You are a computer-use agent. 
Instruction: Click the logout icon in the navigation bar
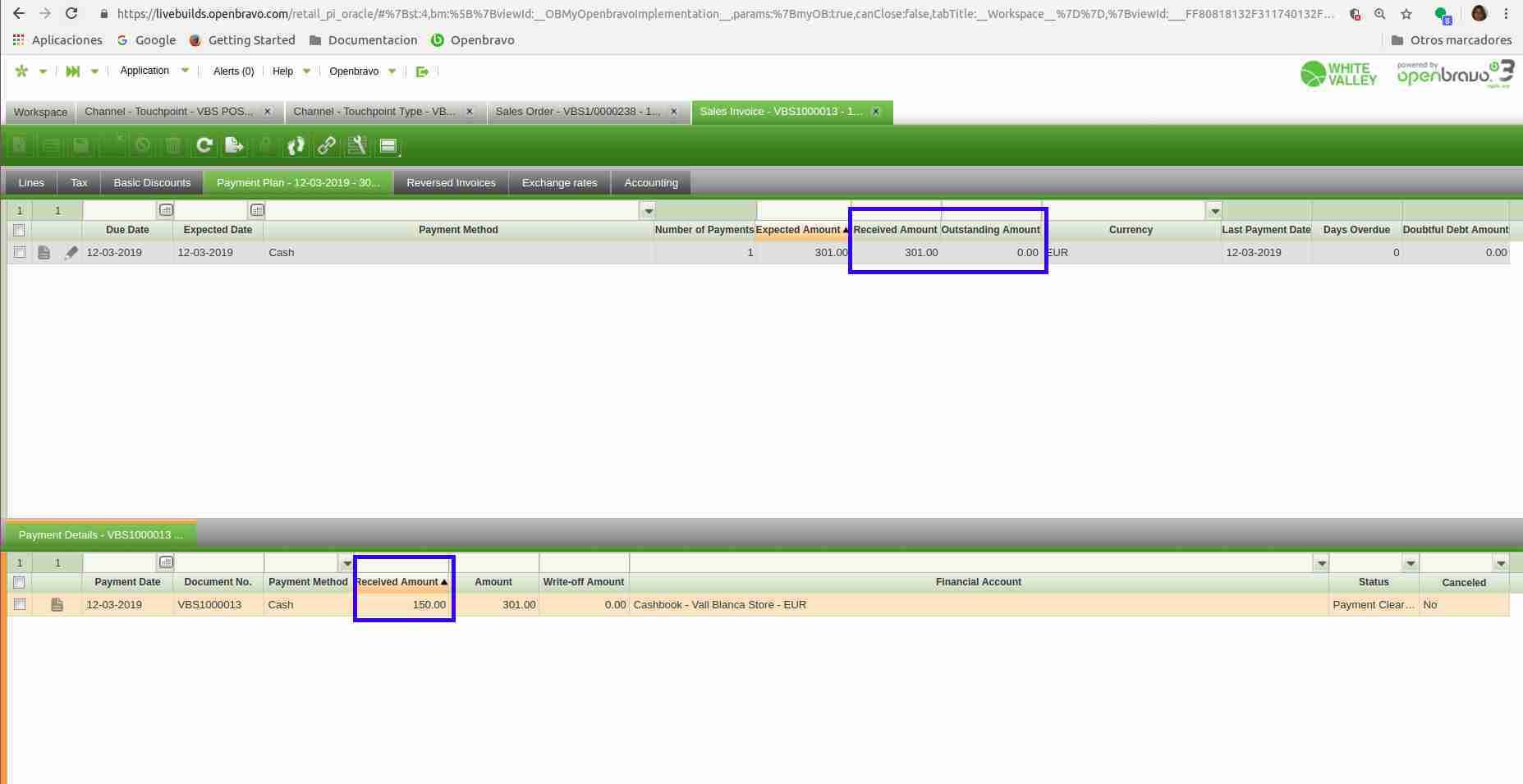(422, 71)
